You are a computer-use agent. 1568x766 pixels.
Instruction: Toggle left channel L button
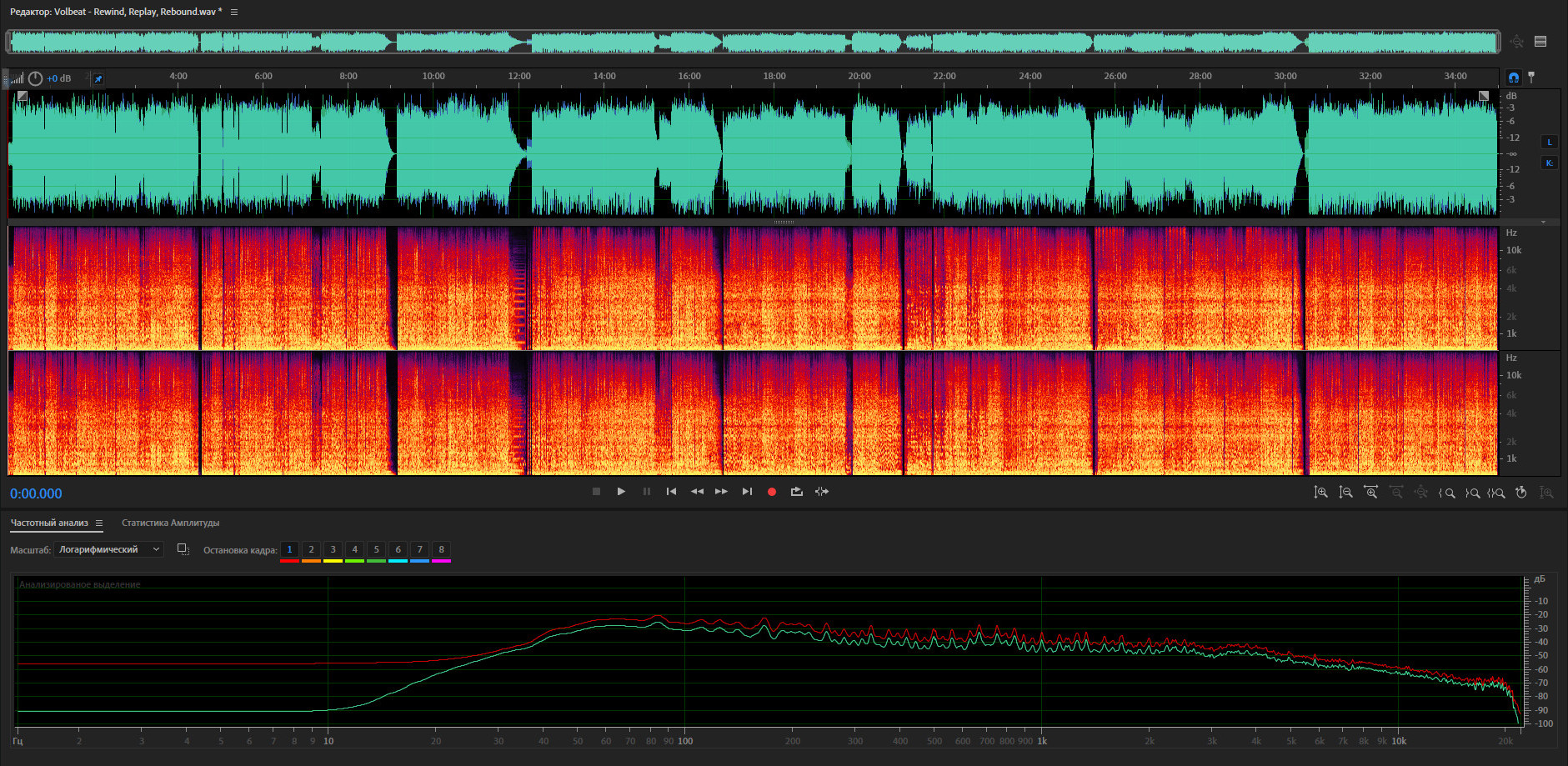coord(1550,142)
